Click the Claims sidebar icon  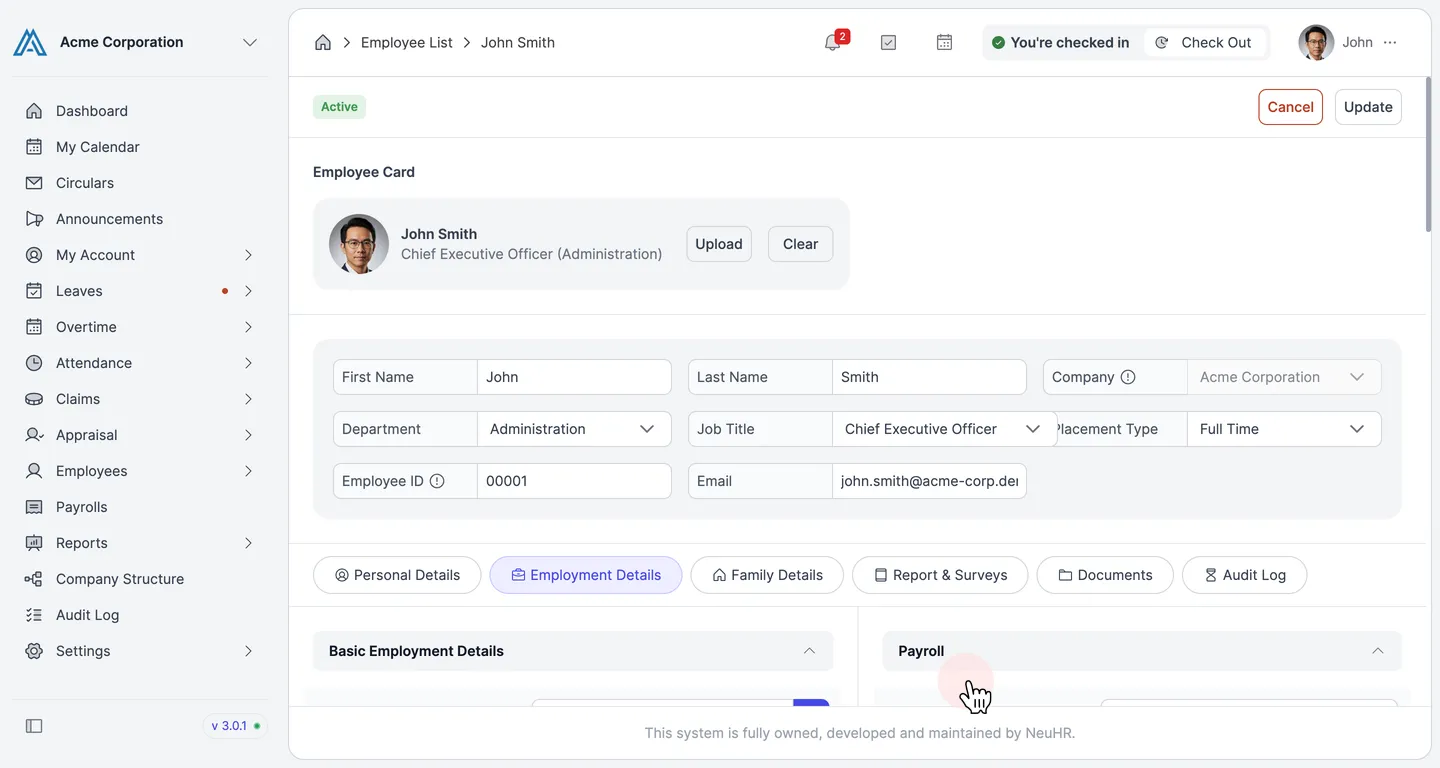point(34,399)
